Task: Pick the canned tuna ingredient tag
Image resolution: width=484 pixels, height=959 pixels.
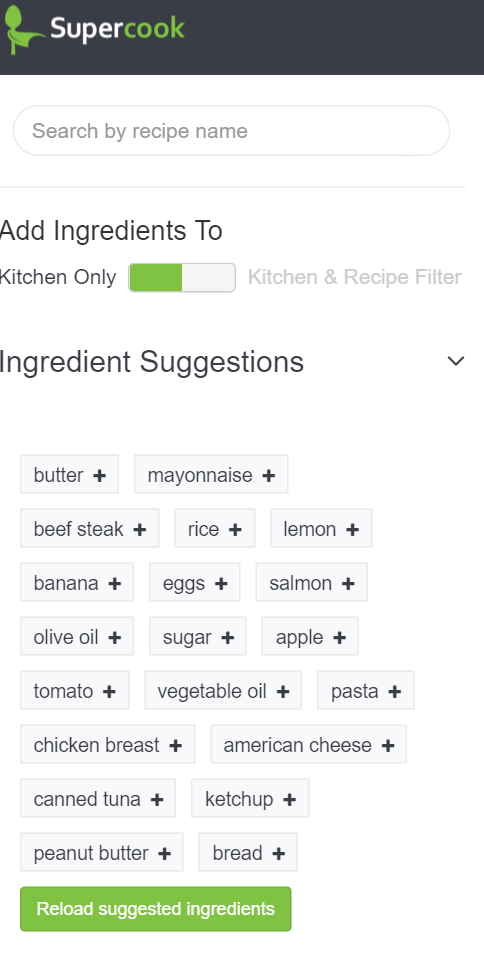Action: coord(98,799)
